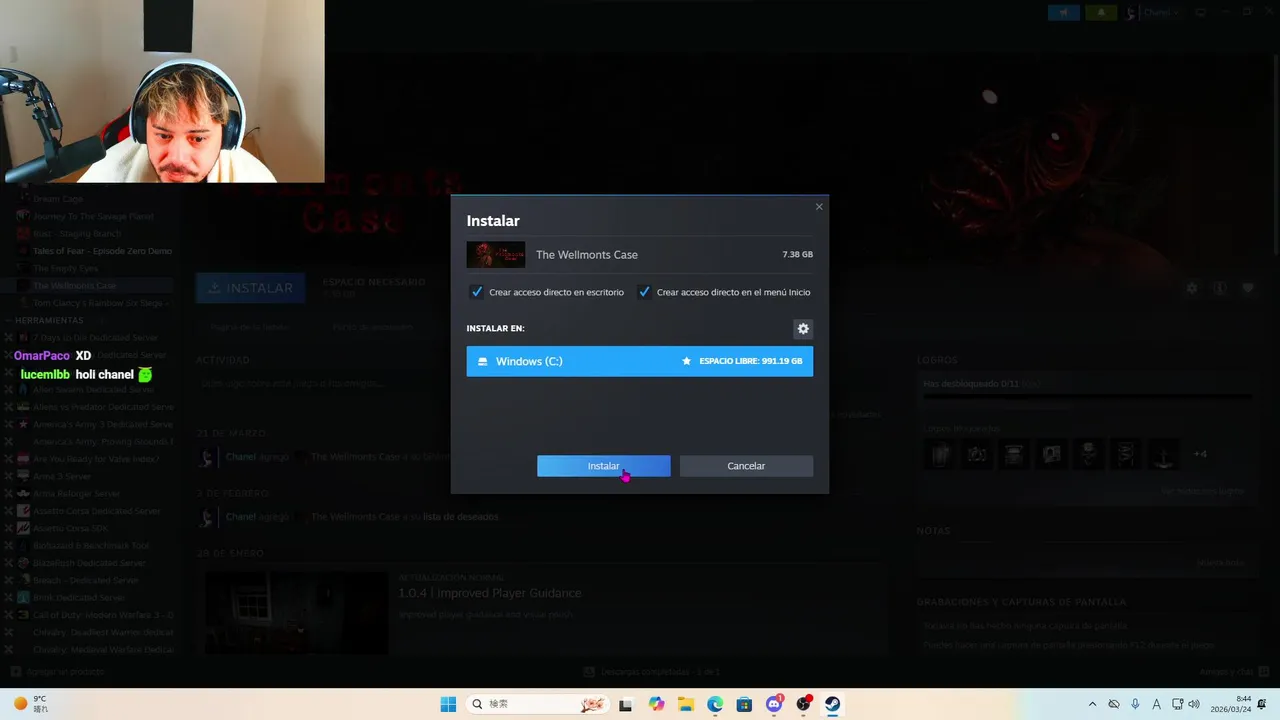
Task: Open install location settings gear
Action: coord(802,329)
